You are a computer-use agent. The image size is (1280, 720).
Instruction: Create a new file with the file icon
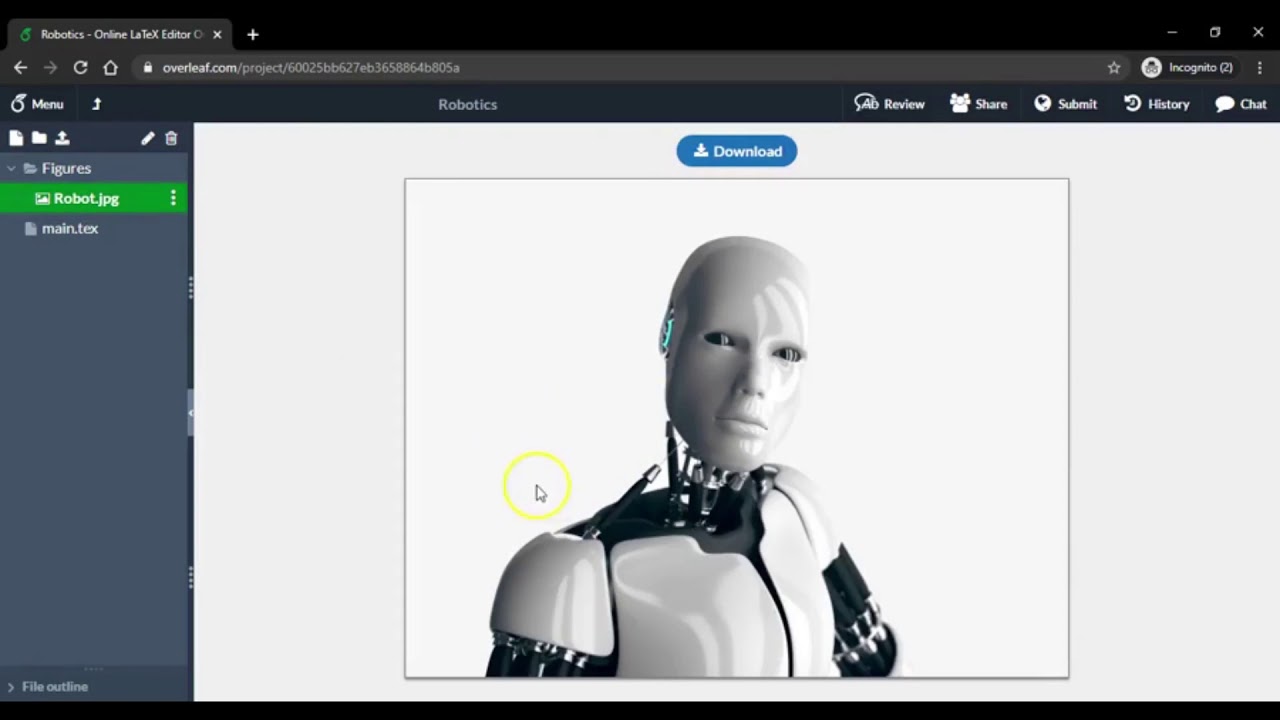16,138
